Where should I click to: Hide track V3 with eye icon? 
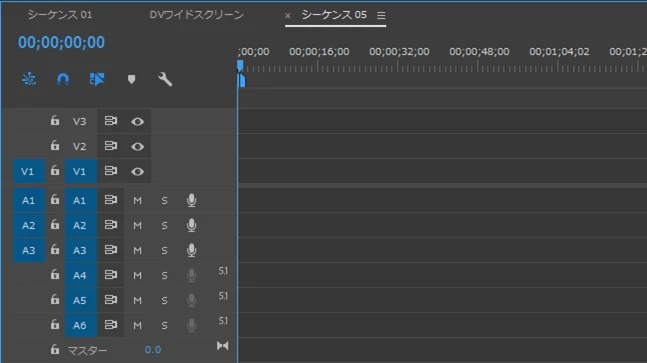point(137,122)
